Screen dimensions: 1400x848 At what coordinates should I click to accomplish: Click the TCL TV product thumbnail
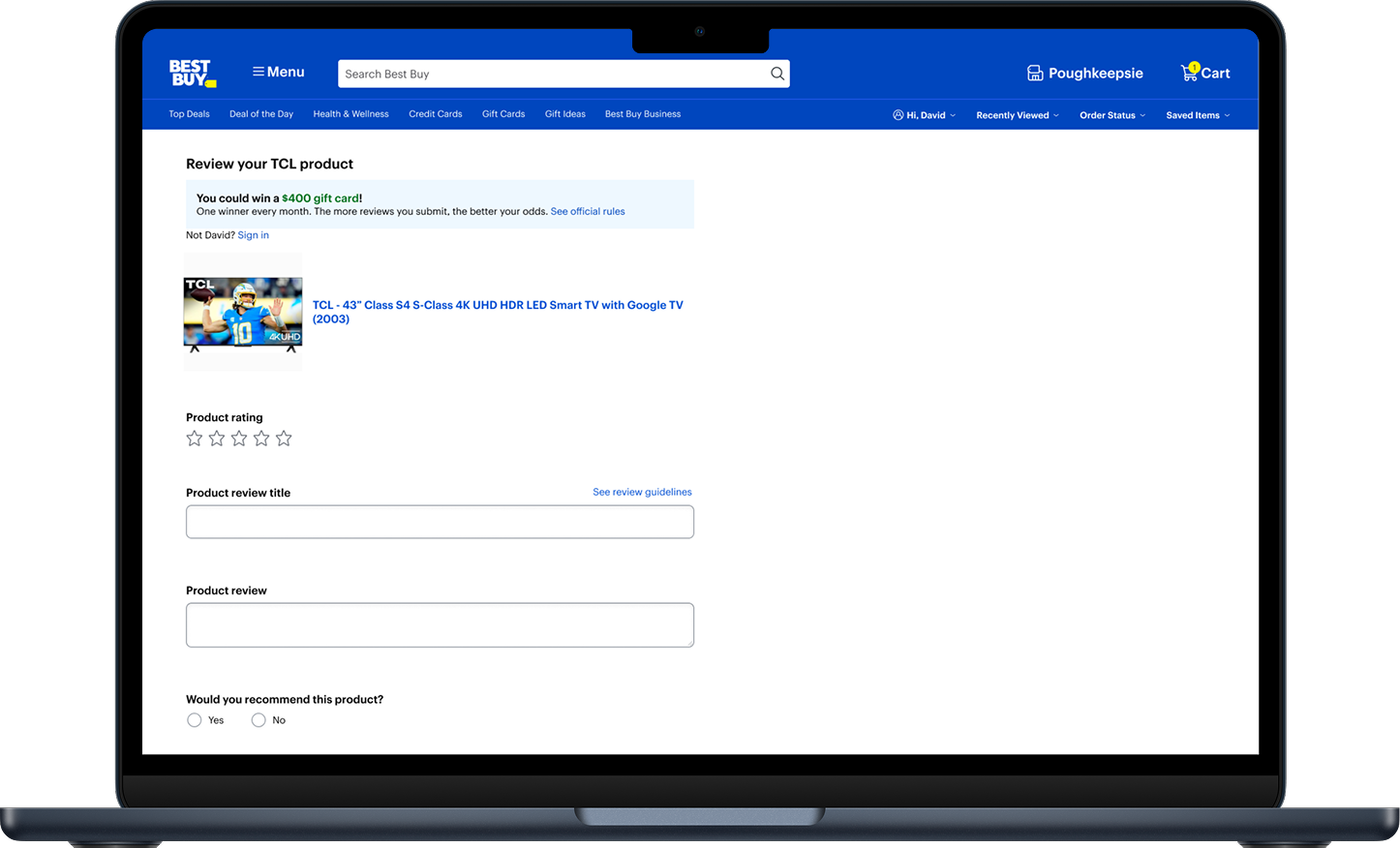click(243, 312)
